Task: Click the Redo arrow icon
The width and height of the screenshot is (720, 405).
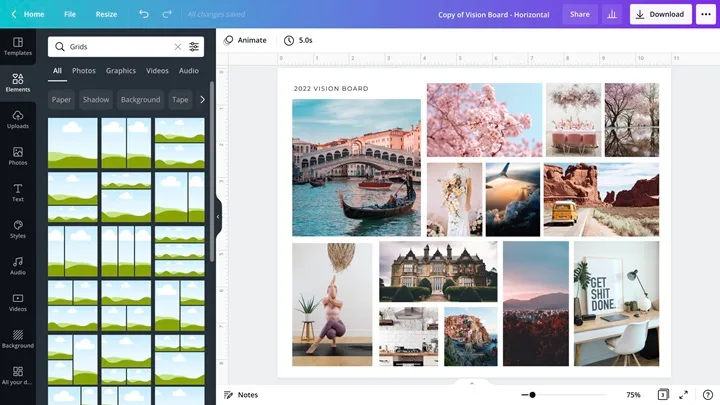Action: [167, 14]
